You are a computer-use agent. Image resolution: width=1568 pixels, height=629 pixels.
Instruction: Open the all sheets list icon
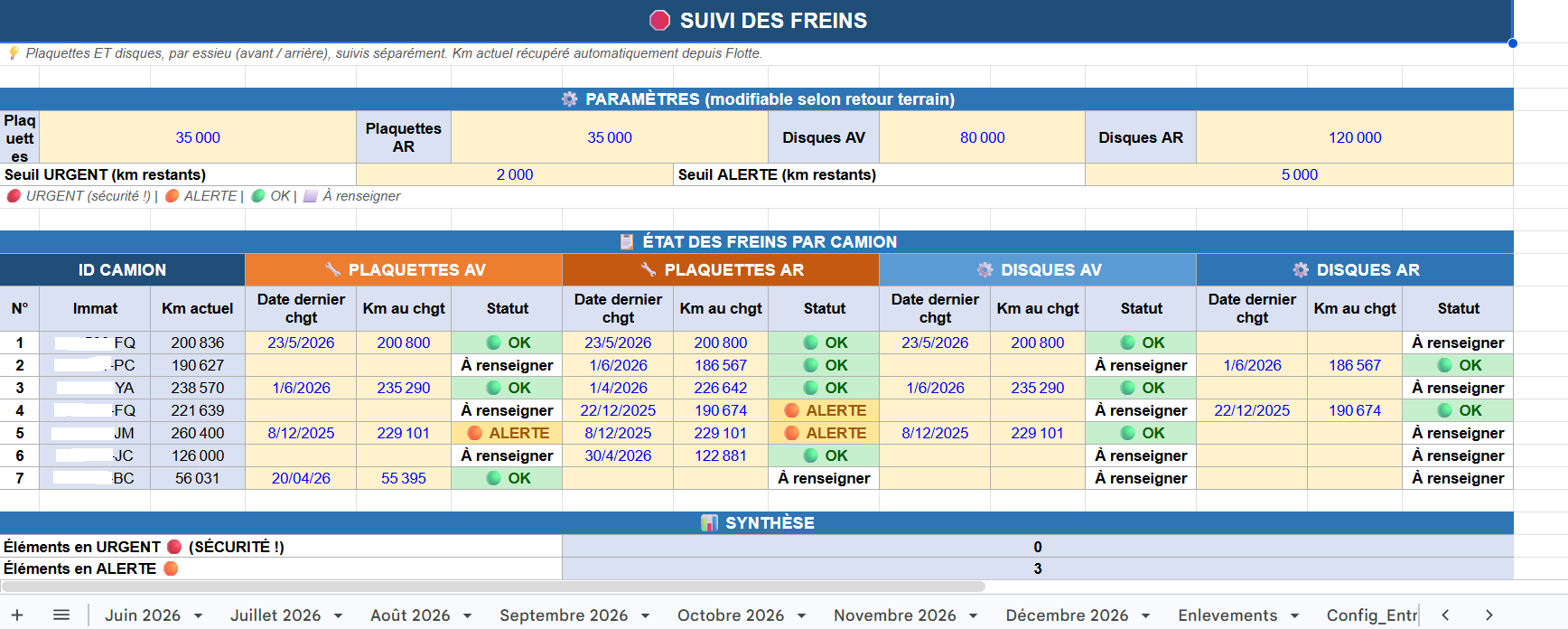(x=61, y=615)
